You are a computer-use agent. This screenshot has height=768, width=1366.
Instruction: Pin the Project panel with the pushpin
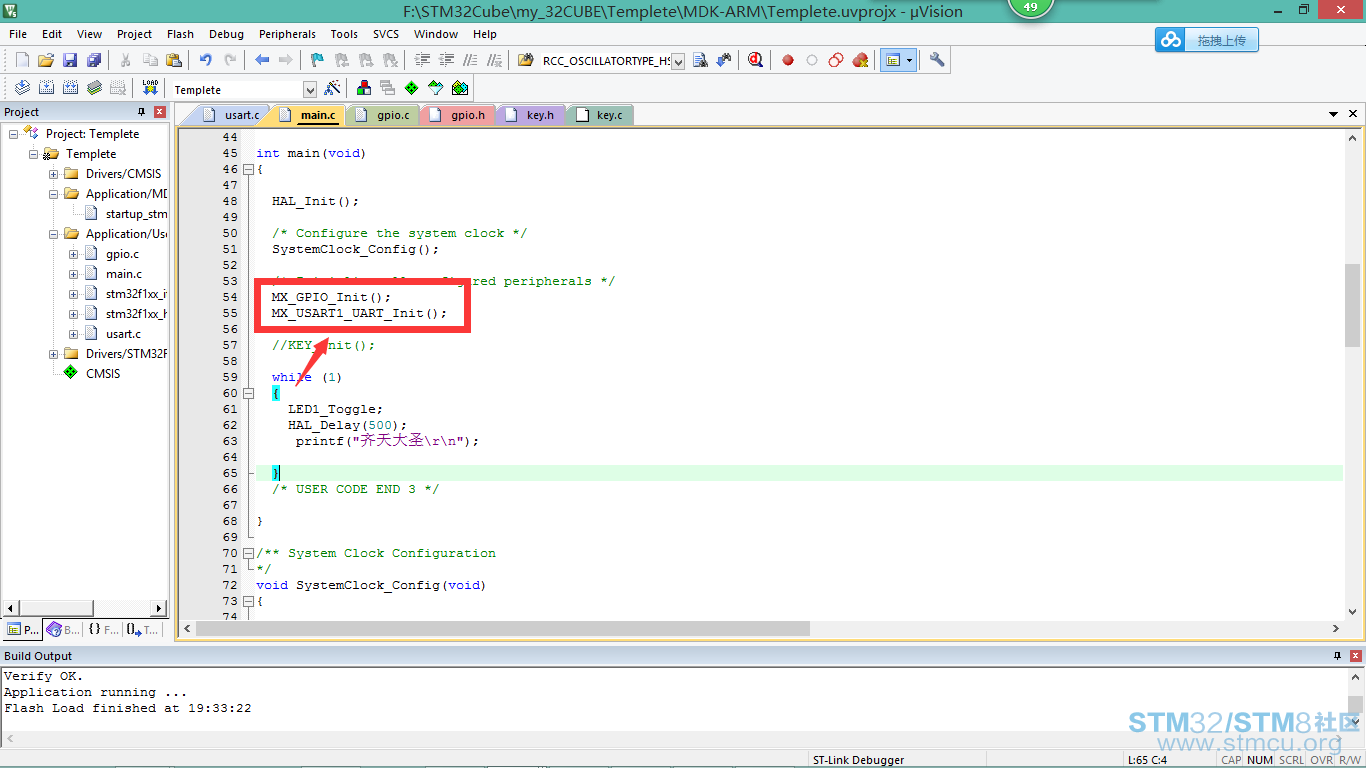[141, 112]
